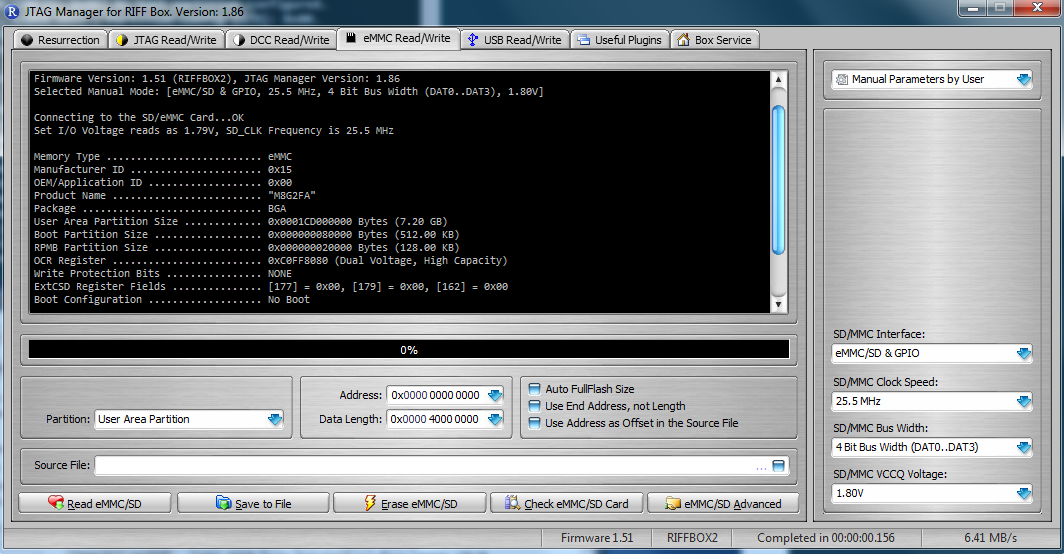Click the heart icon on Read eMMC/SD

click(x=56, y=503)
